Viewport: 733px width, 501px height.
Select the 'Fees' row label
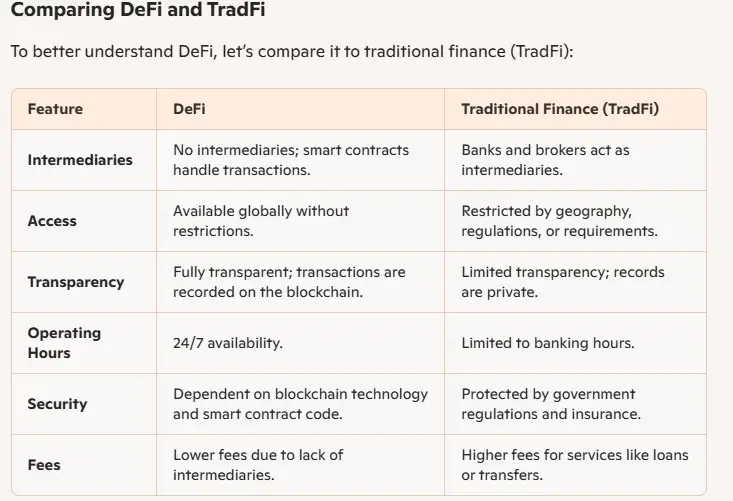pos(44,465)
